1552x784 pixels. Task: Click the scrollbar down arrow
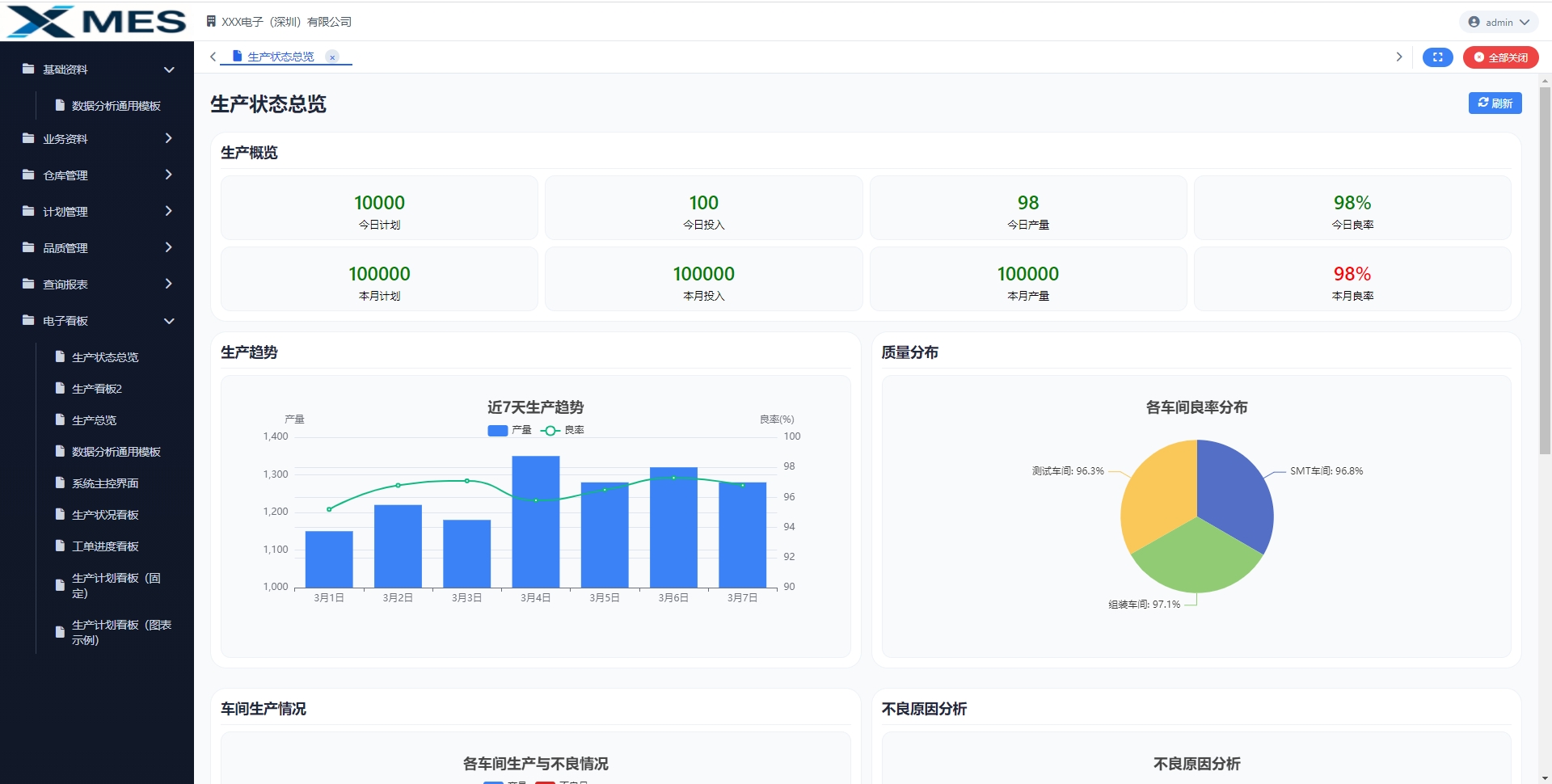tap(1545, 778)
